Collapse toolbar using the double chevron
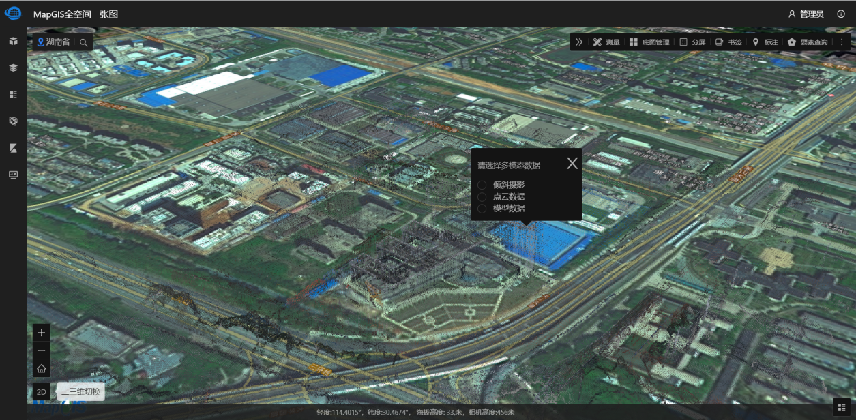The image size is (856, 420). pos(579,43)
